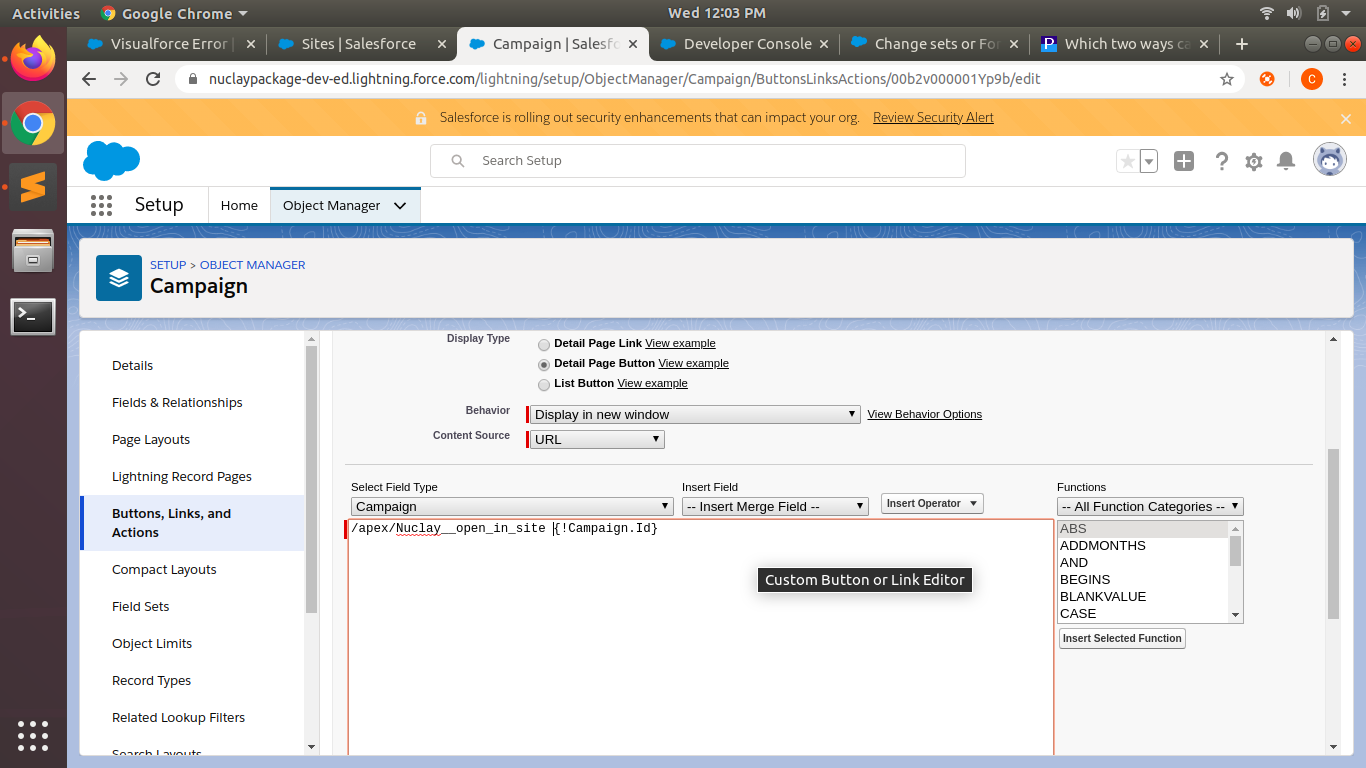Choose the List Button radio option

tap(544, 384)
